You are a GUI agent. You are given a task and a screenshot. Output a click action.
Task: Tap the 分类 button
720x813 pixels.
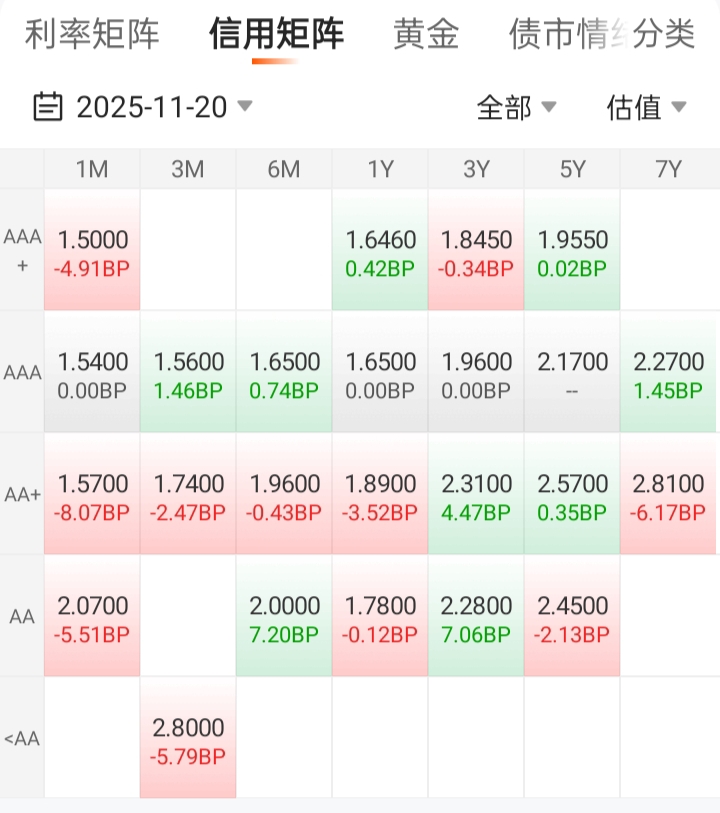coord(664,34)
